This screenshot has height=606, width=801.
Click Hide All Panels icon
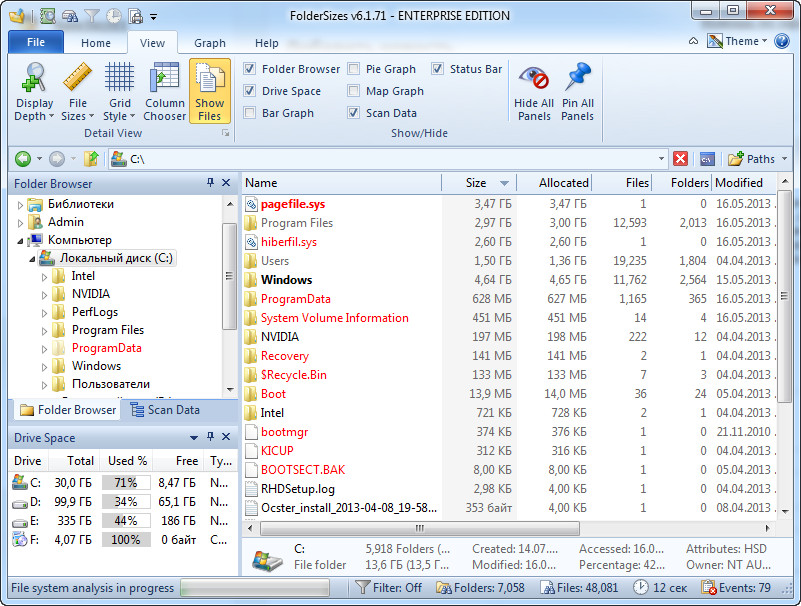pyautogui.click(x=534, y=91)
